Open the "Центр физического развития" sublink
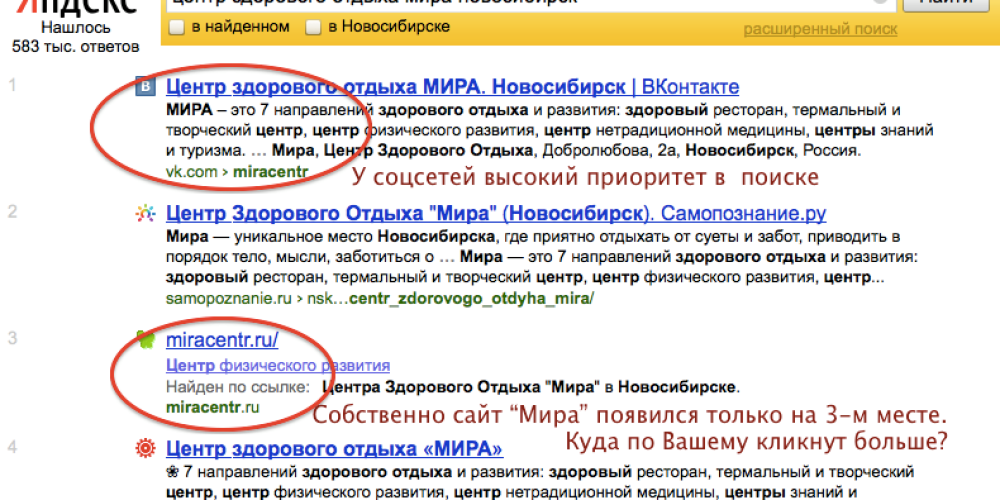Screen dimensions: 1000x500 click(277, 366)
